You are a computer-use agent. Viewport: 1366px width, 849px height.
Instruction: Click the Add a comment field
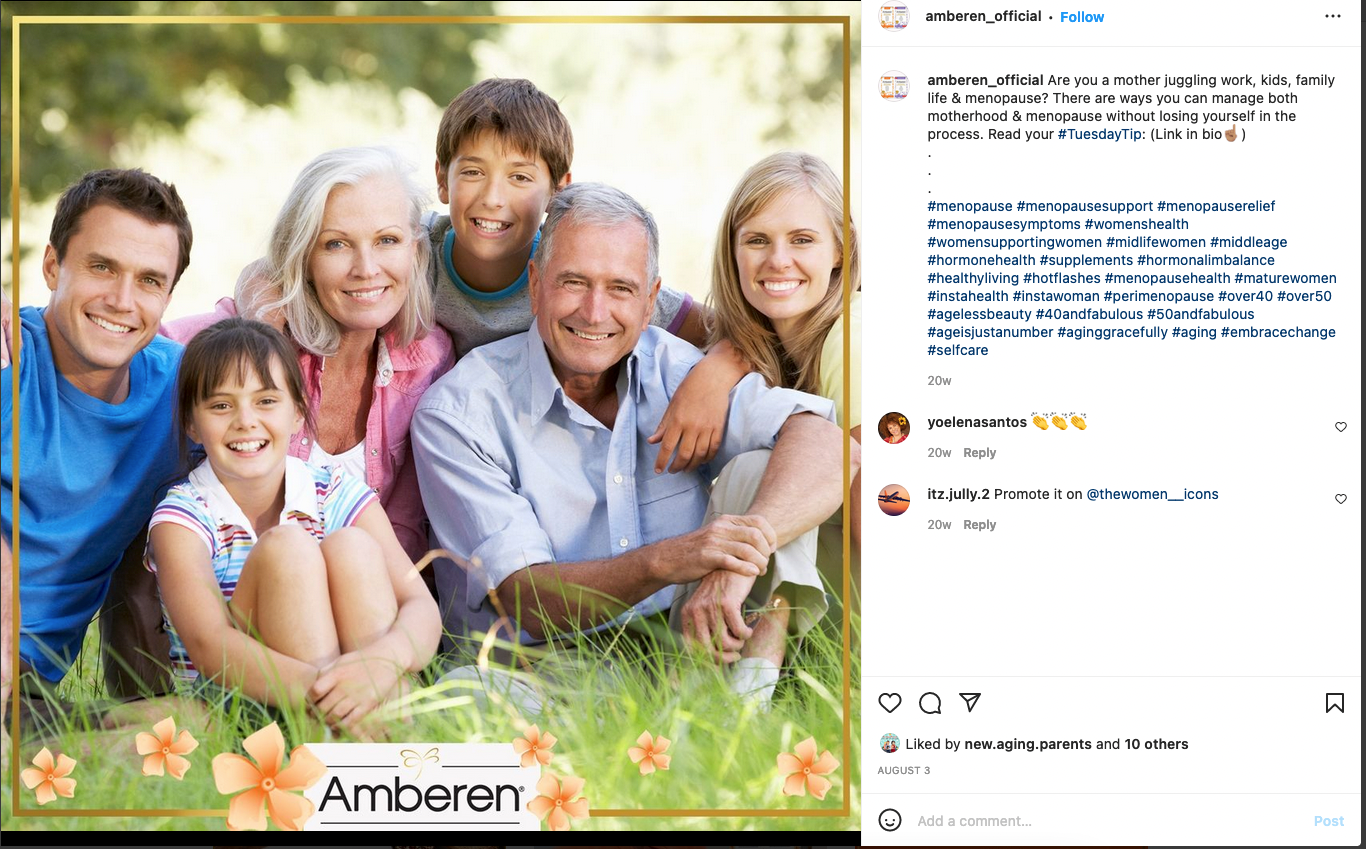[1110, 821]
